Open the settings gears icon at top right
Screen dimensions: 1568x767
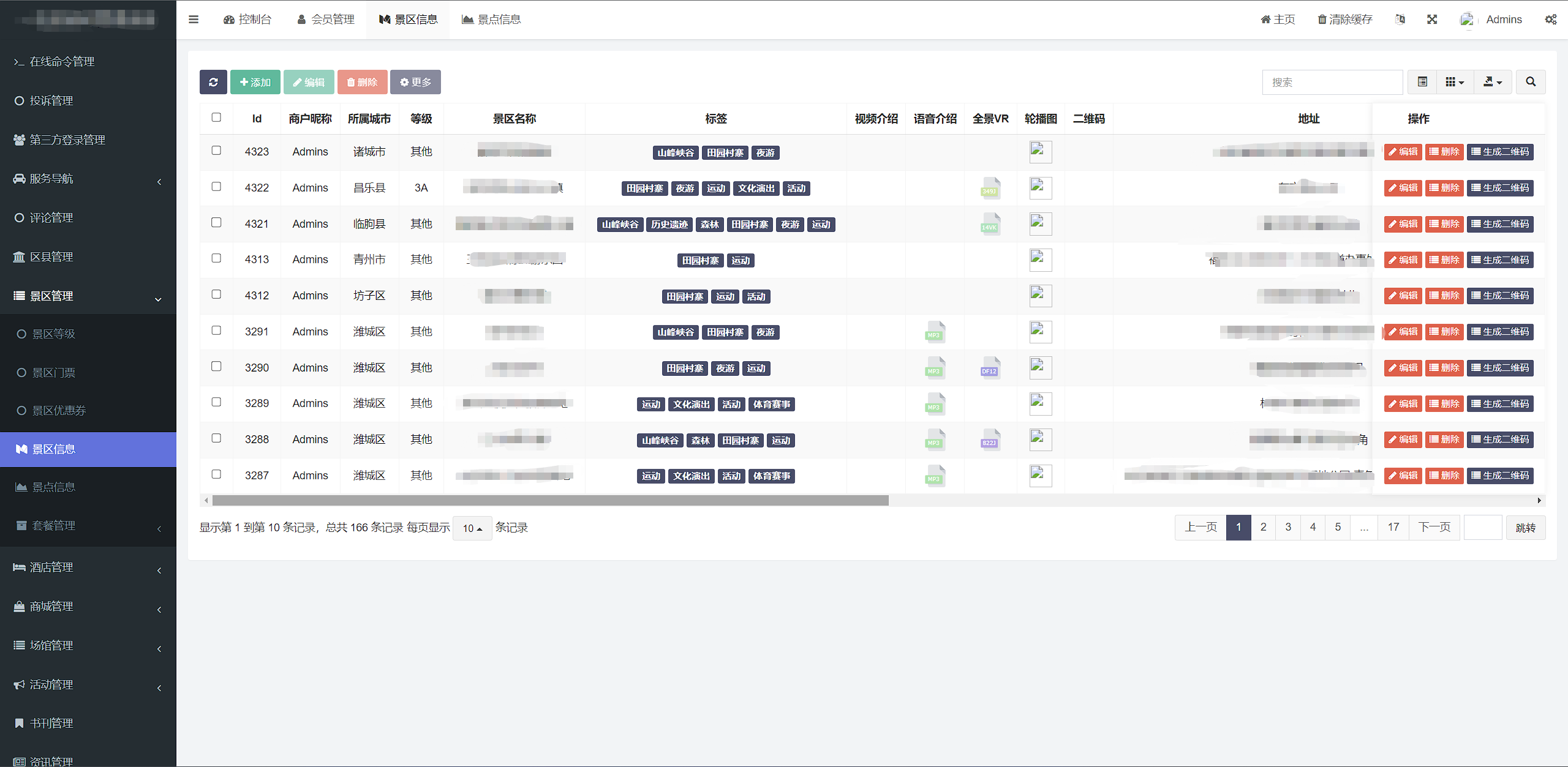1551,20
